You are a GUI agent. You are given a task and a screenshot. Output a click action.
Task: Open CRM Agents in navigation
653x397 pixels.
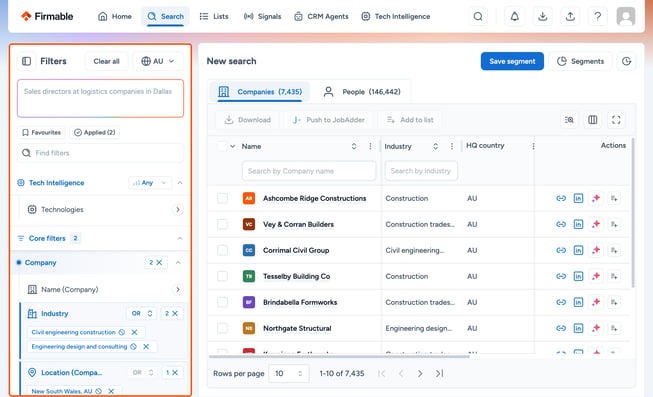click(x=321, y=17)
